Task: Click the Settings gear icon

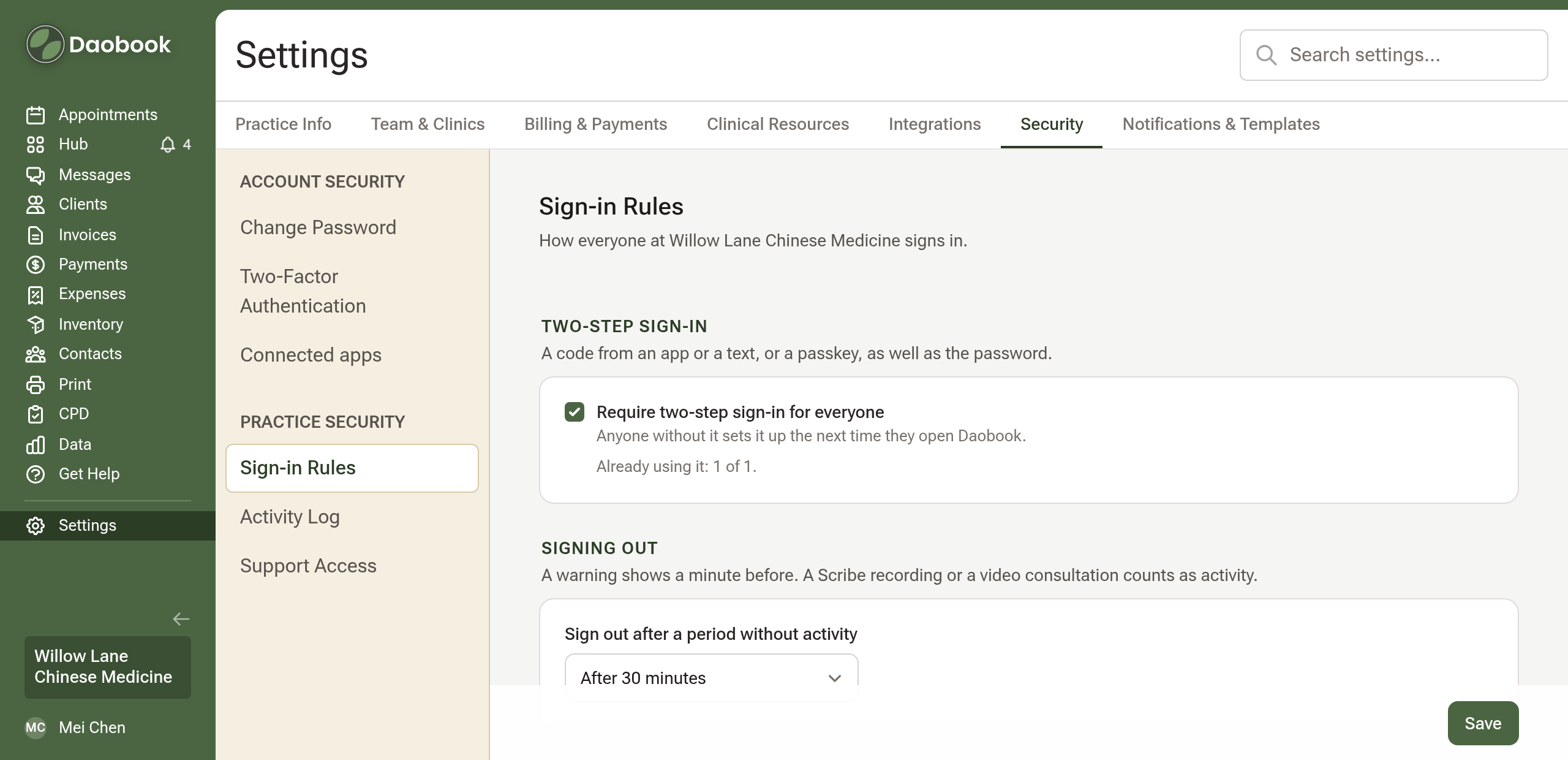Action: pos(36,525)
